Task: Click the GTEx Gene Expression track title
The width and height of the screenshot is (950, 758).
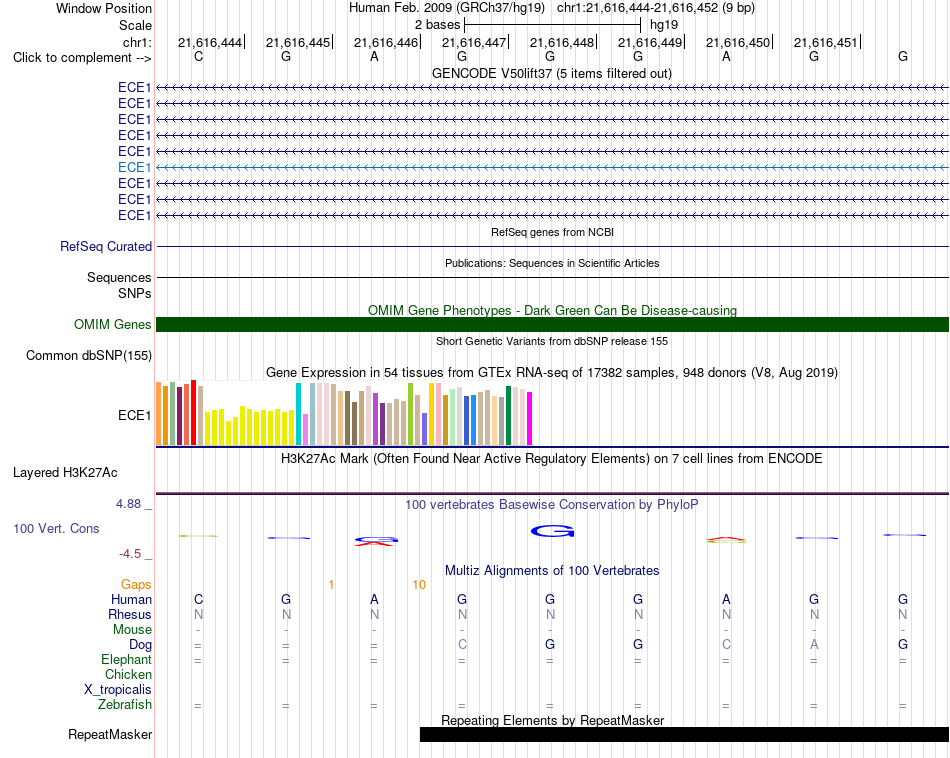Action: pos(552,373)
